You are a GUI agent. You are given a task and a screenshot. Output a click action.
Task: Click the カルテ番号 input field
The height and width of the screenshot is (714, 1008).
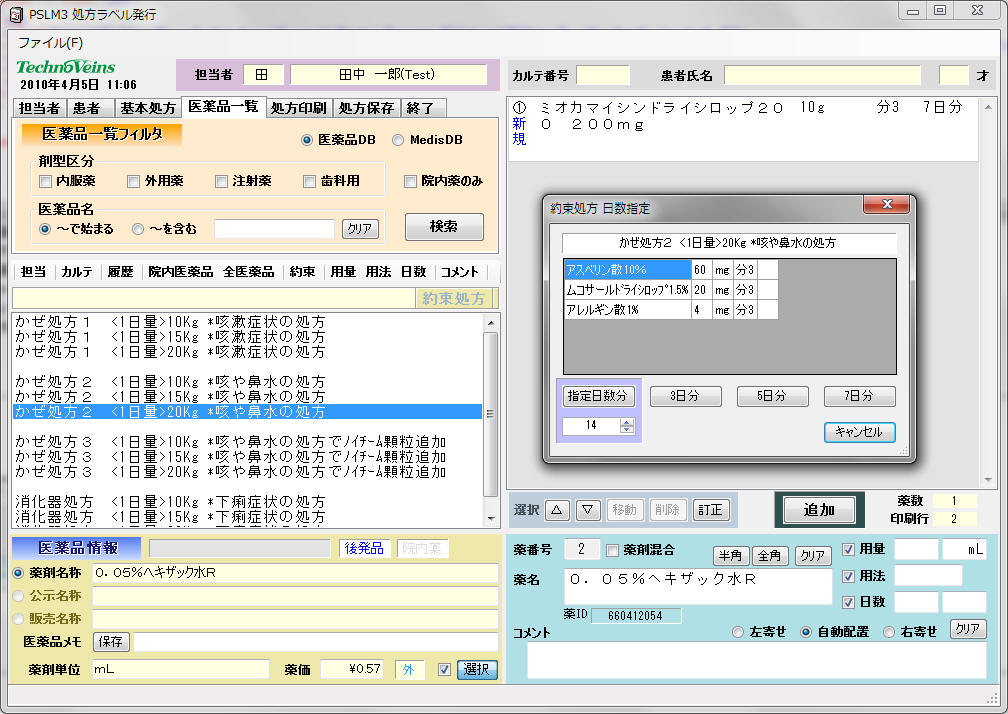click(x=603, y=75)
